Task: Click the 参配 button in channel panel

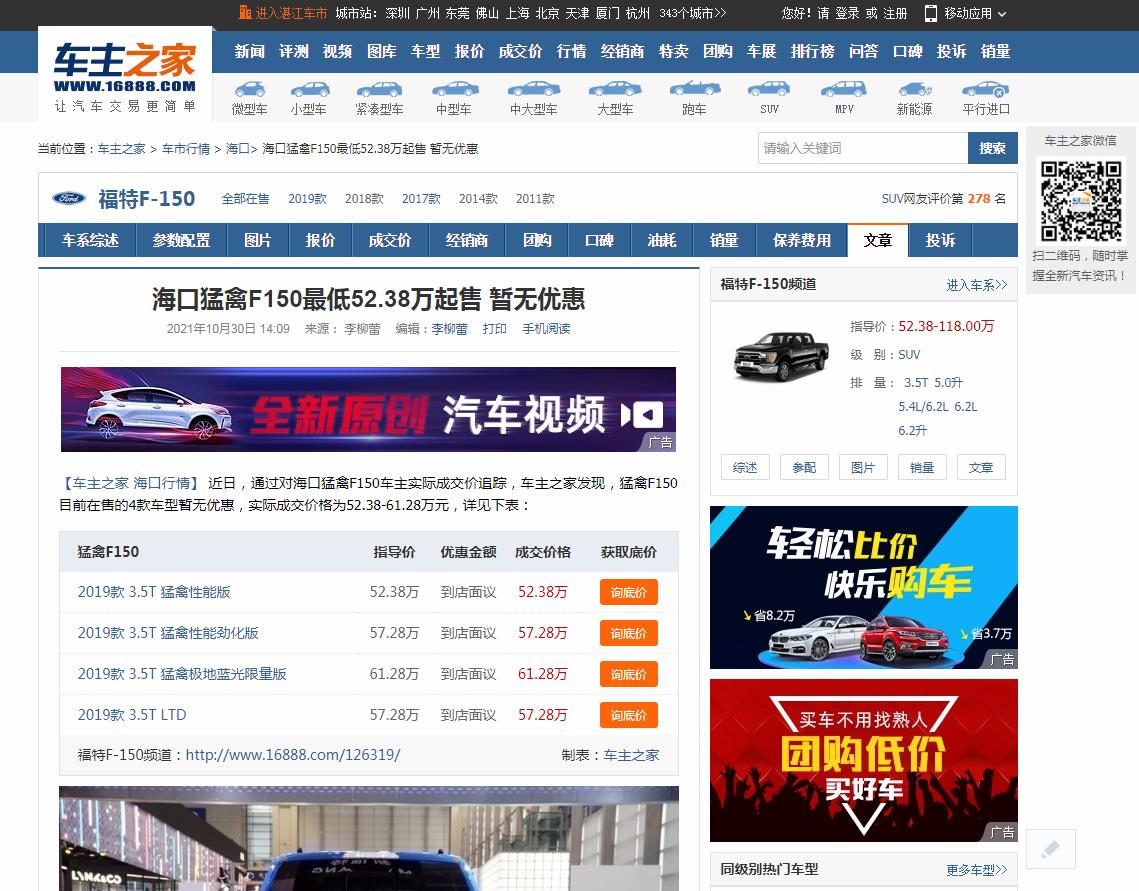Action: pyautogui.click(x=804, y=468)
